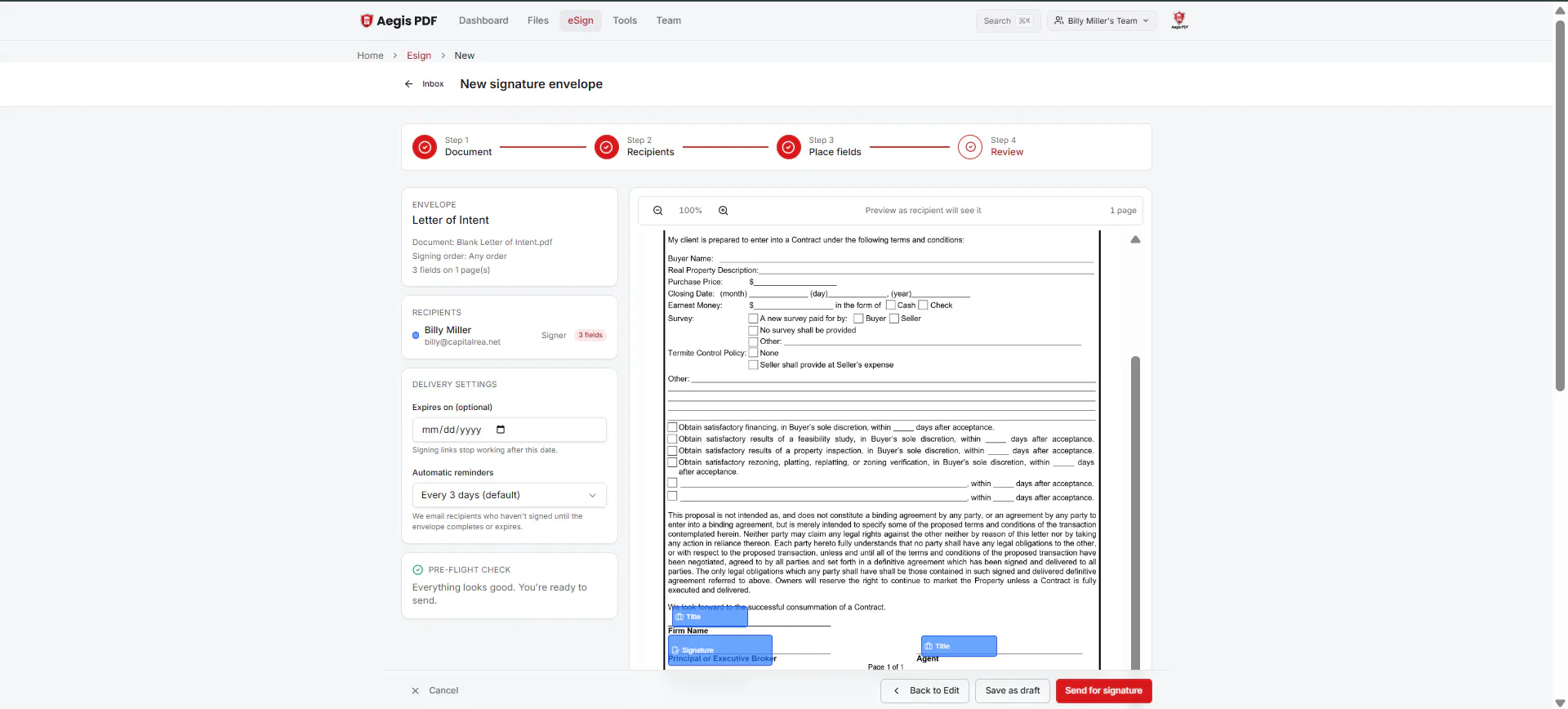Open the Esign breadcrumb link
This screenshot has height=709, width=1568.
pyautogui.click(x=419, y=56)
